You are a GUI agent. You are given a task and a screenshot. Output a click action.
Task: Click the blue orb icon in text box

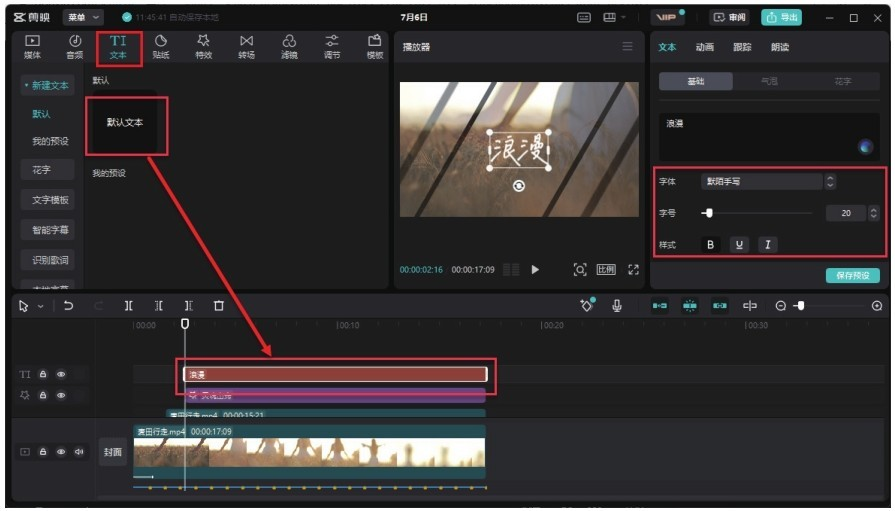click(866, 147)
